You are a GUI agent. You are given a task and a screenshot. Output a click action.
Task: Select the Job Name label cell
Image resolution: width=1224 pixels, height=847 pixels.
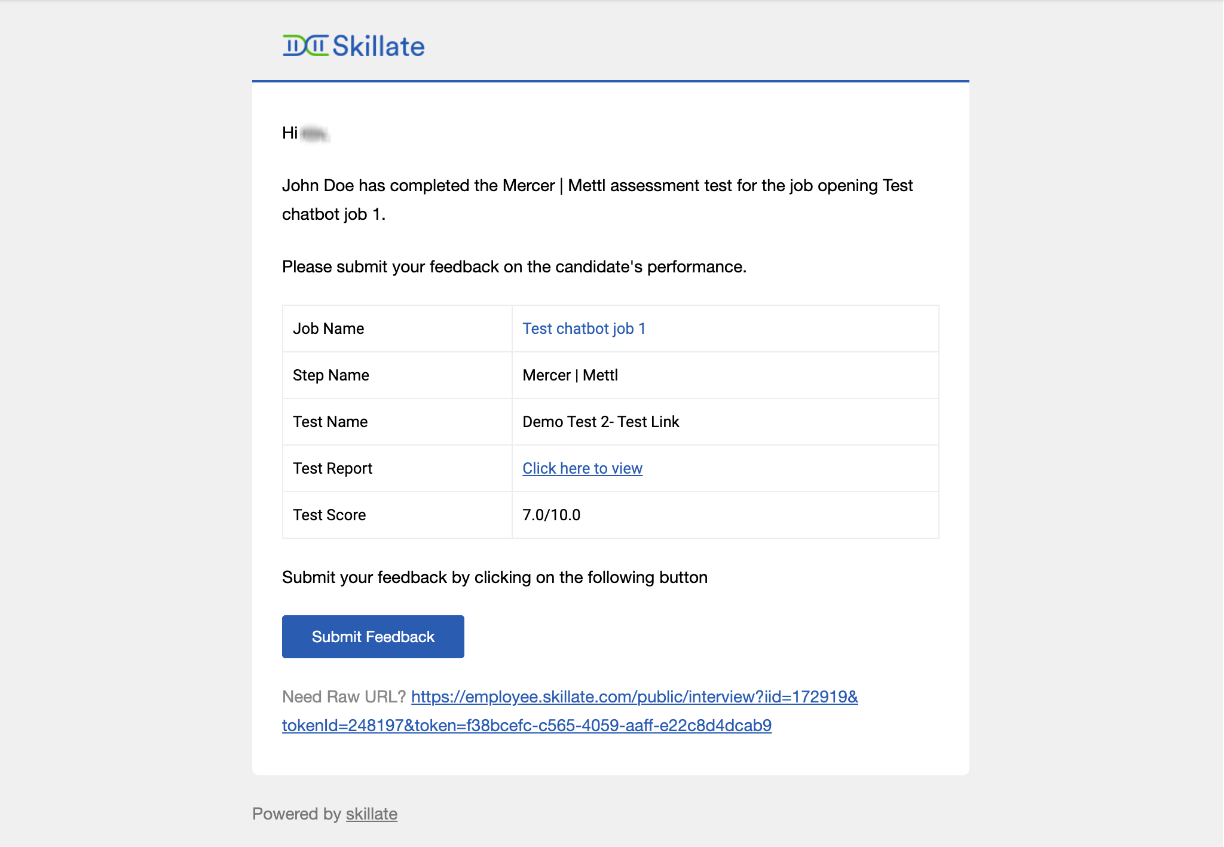coord(397,328)
